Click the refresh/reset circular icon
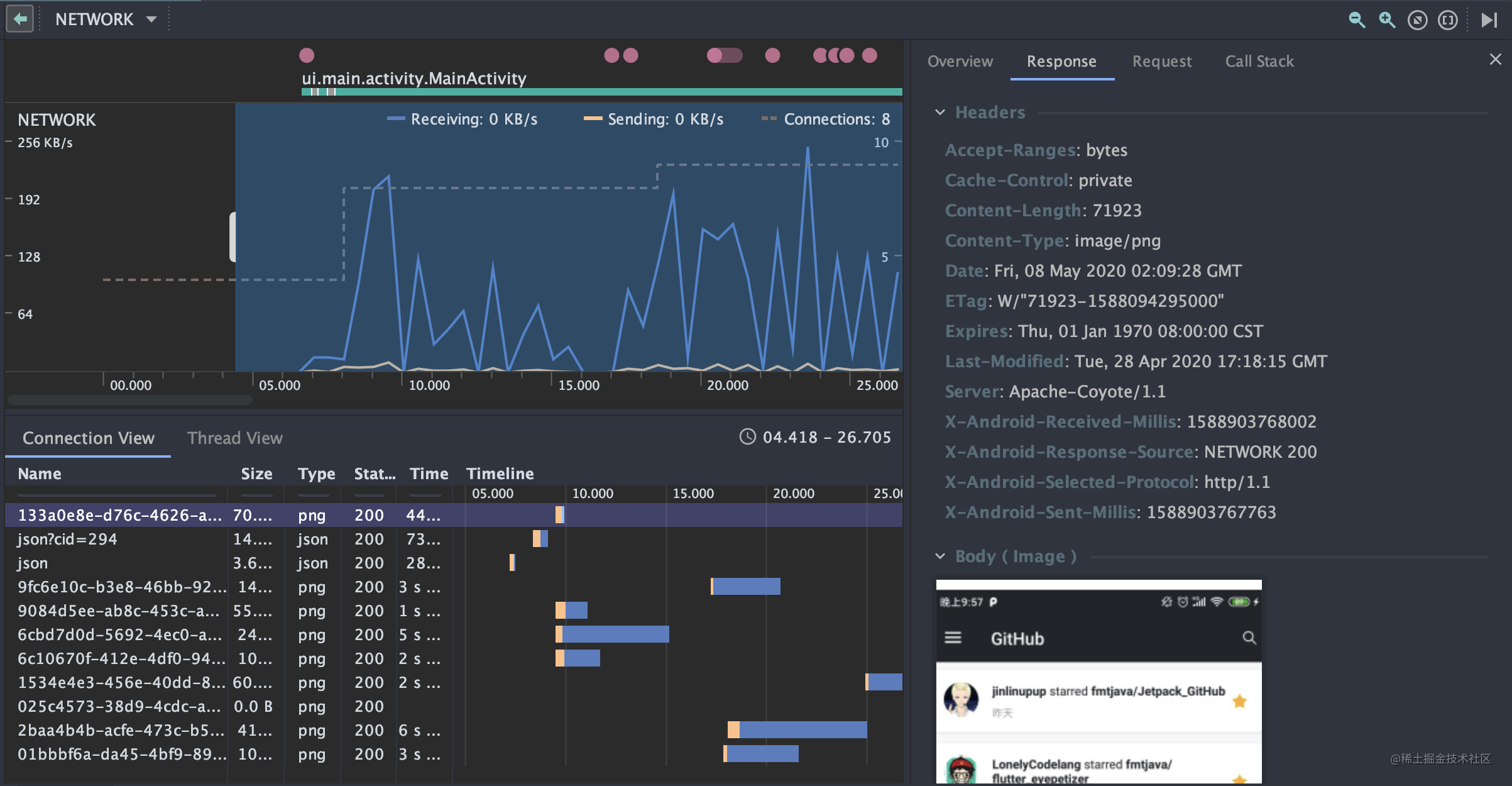 1418,18
